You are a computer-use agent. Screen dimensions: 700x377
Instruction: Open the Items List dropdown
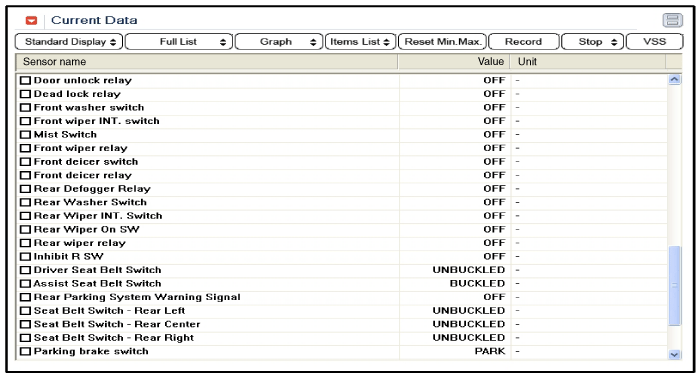point(360,42)
